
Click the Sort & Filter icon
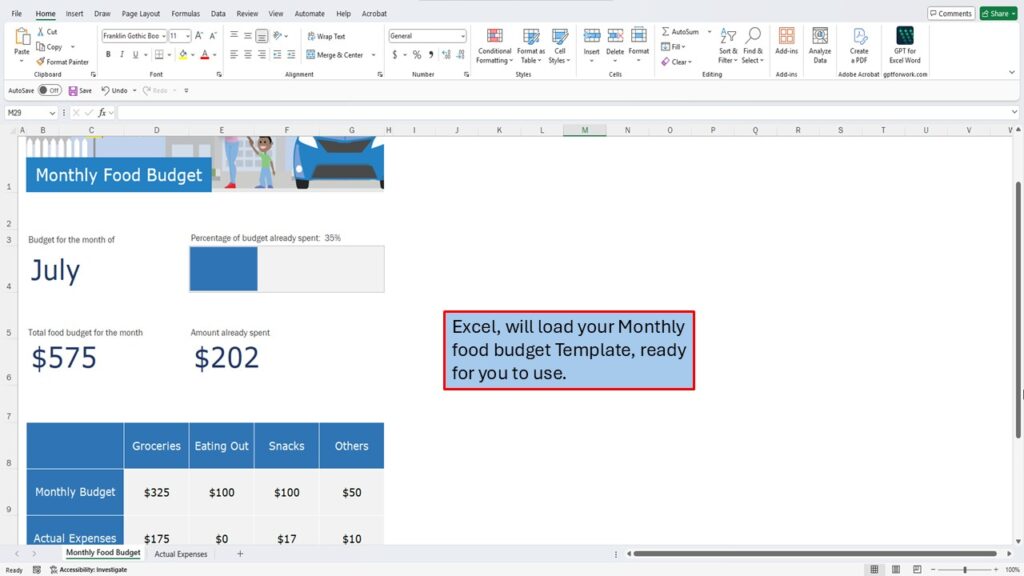click(x=727, y=47)
